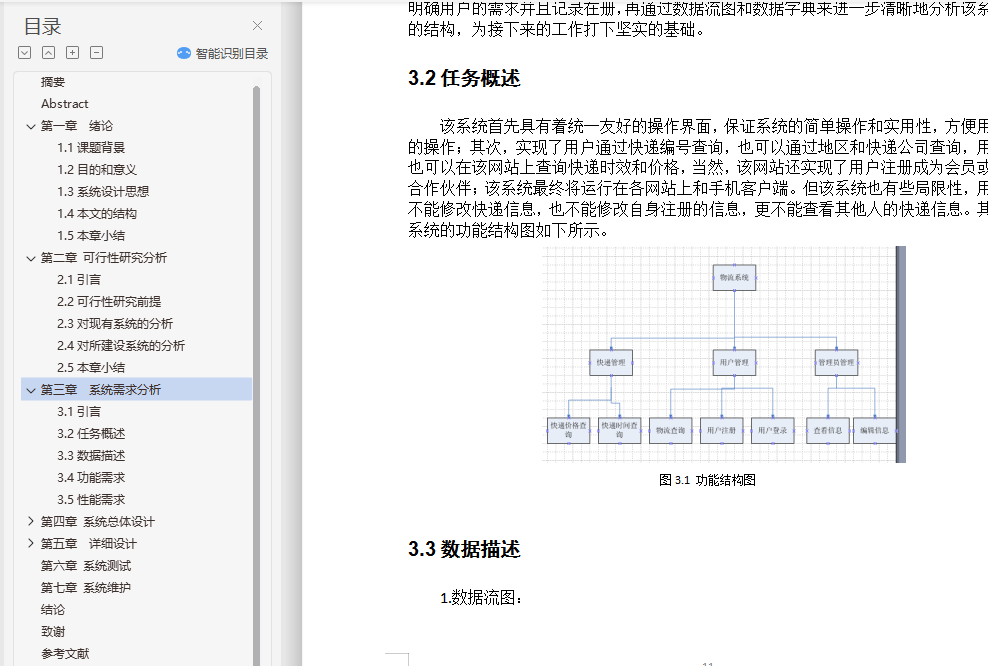The image size is (988, 666).
Task: Click the 智能识别目录 cloud icon
Action: 183,54
